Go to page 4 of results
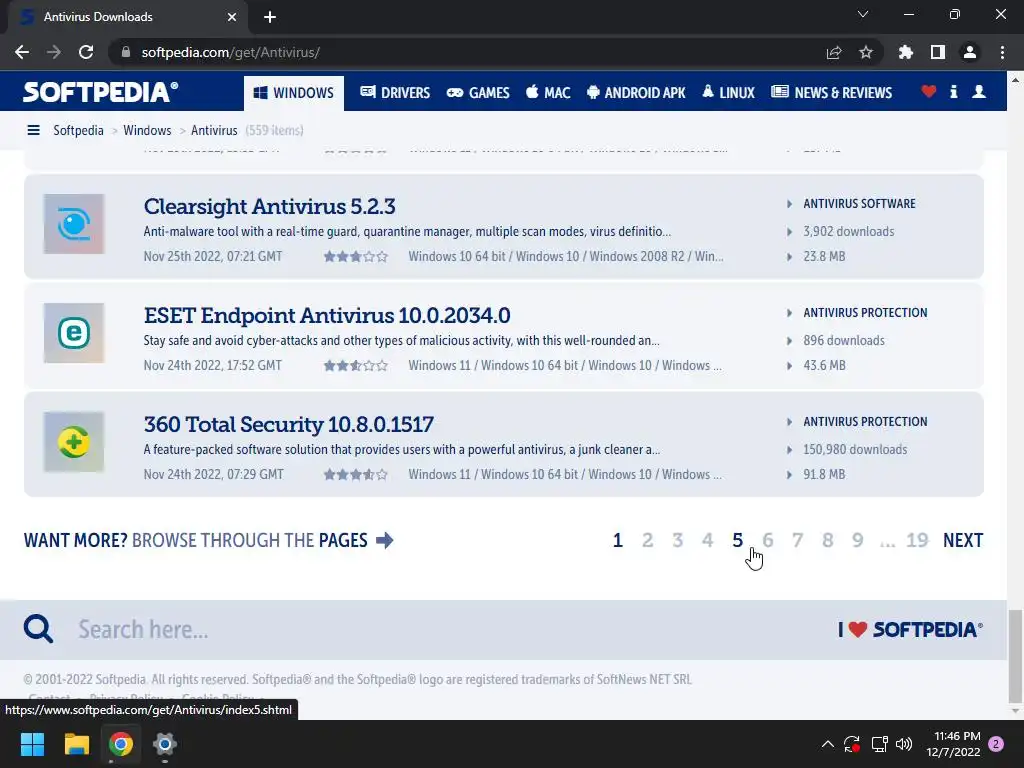 [707, 540]
